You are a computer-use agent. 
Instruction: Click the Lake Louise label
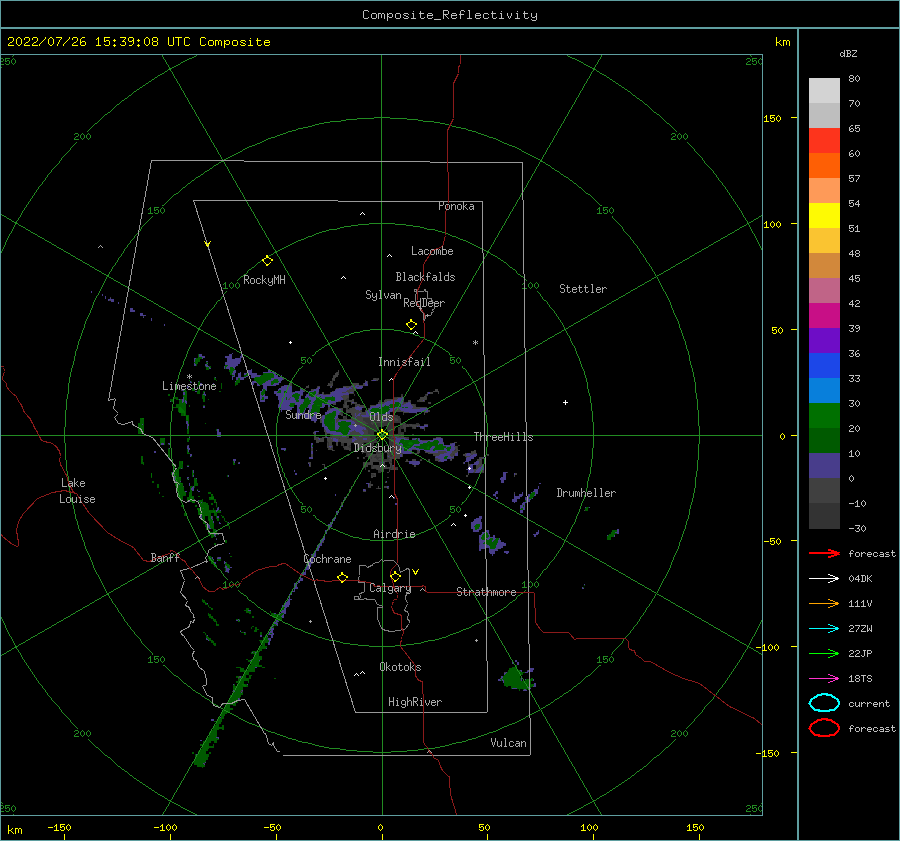pyautogui.click(x=77, y=491)
